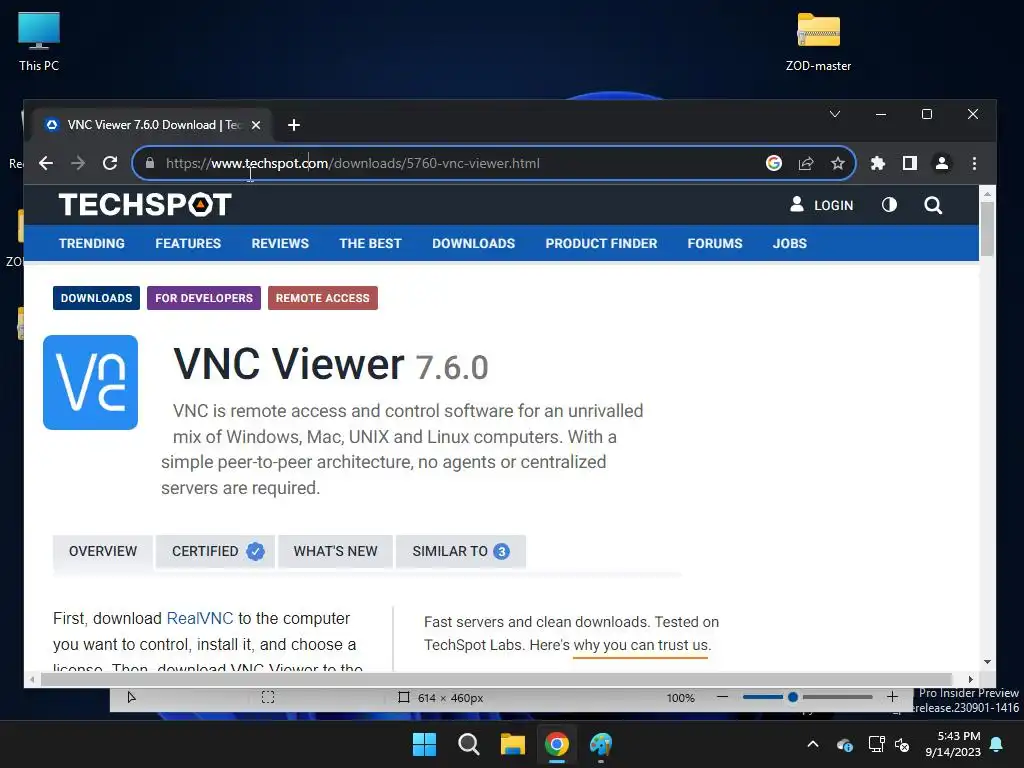Click the FOR DEVELOPERS tag
1024x768 pixels.
tap(204, 298)
